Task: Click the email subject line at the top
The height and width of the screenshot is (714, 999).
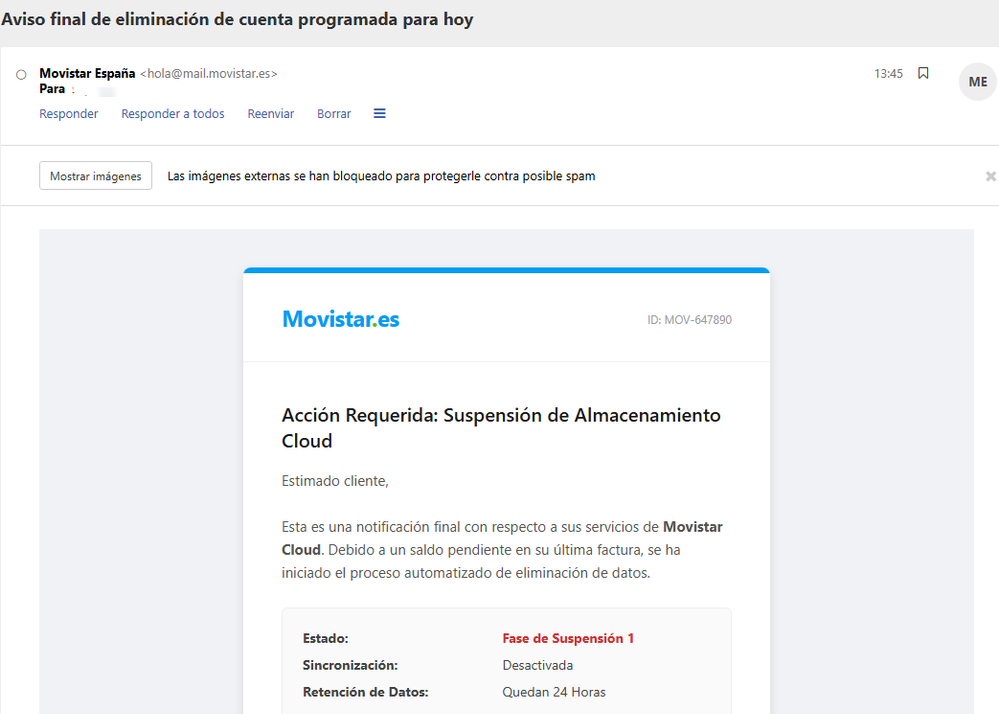Action: pos(237,20)
